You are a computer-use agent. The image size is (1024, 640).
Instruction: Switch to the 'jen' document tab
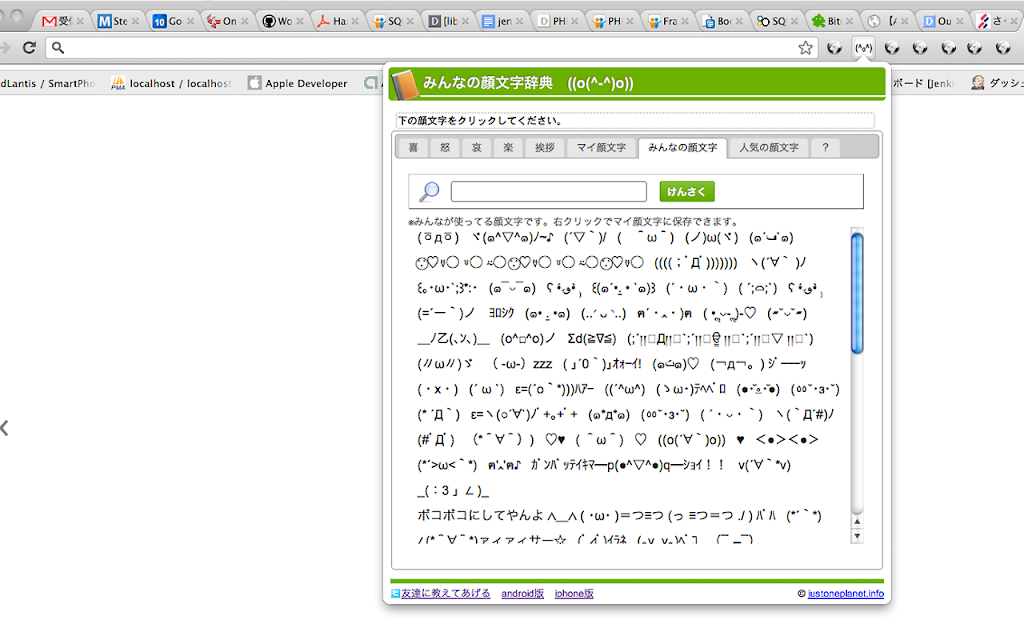coord(496,21)
